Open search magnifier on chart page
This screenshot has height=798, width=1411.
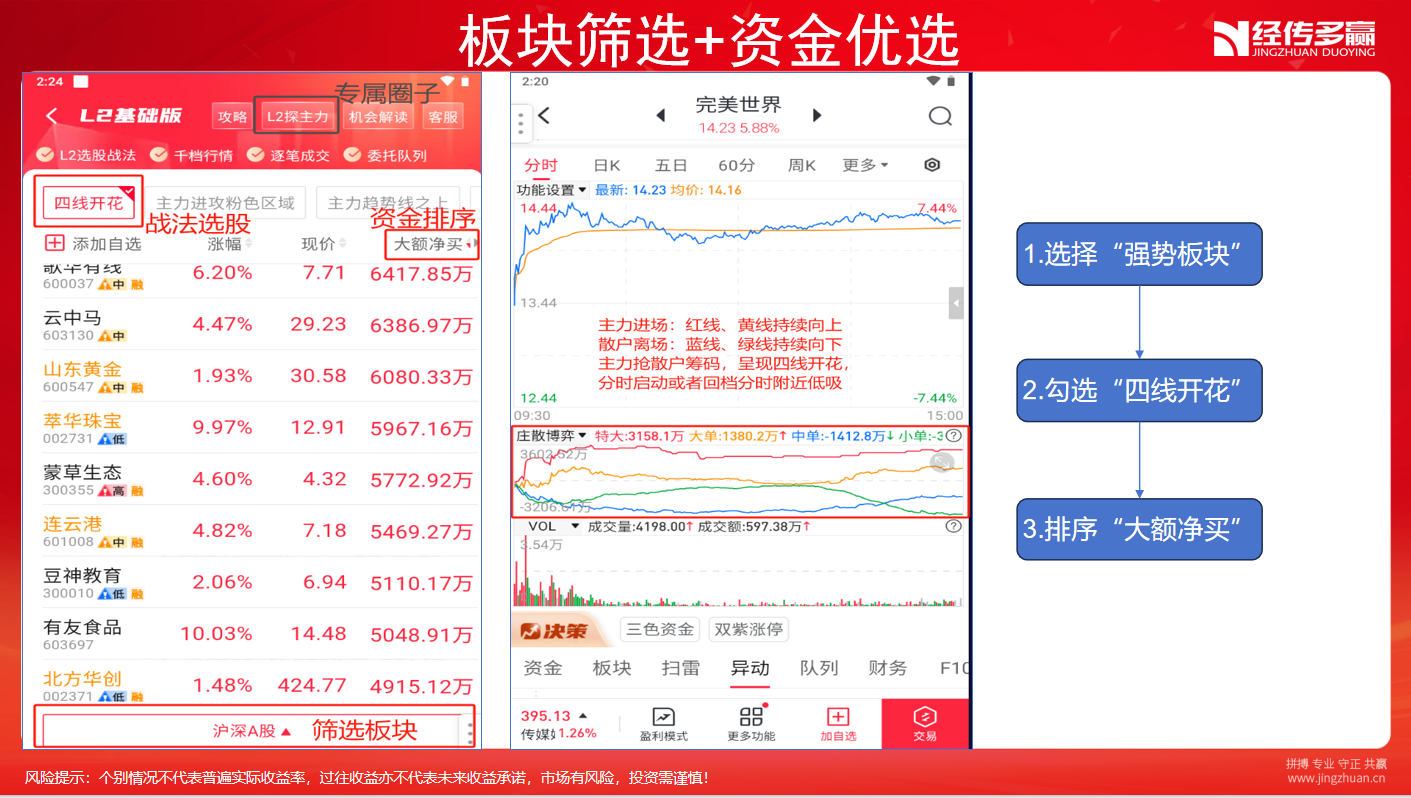(x=940, y=116)
